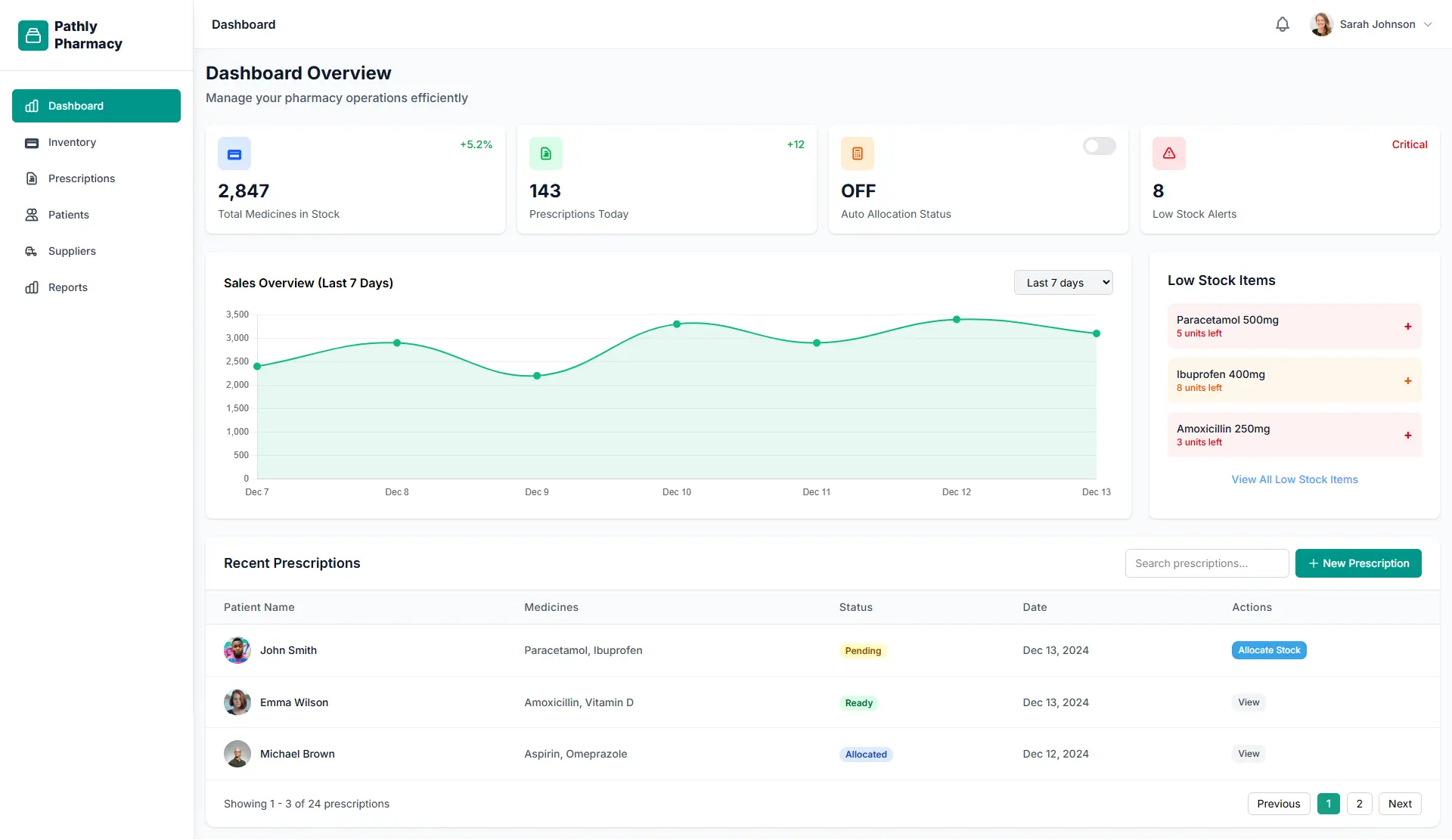Click the Amoxicillin 250mg low stock item
This screenshot has height=840, width=1452.
point(1295,435)
